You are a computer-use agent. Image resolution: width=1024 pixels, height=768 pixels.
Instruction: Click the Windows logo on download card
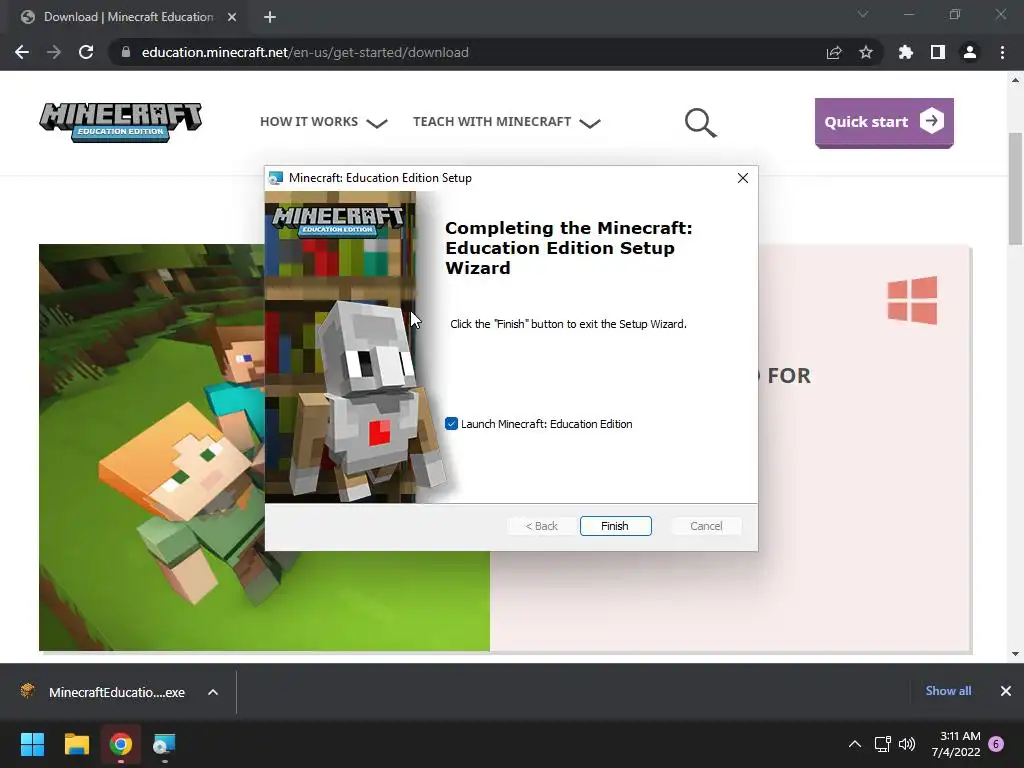(x=912, y=300)
